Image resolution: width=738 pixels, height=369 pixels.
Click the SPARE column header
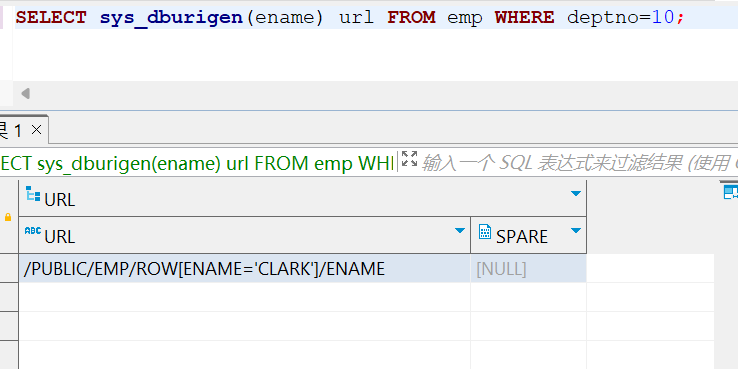(529, 235)
